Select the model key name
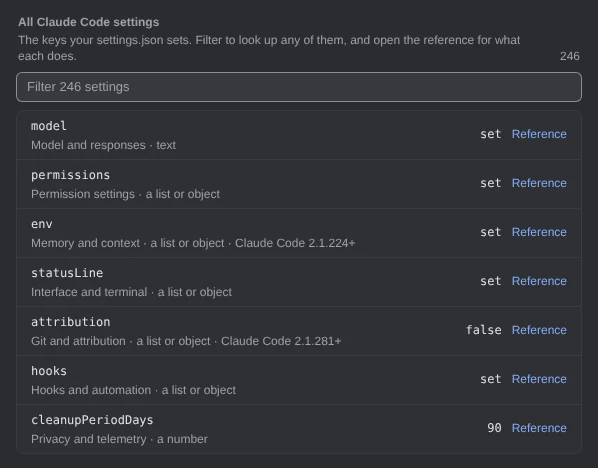This screenshot has width=598, height=468. tap(49, 126)
